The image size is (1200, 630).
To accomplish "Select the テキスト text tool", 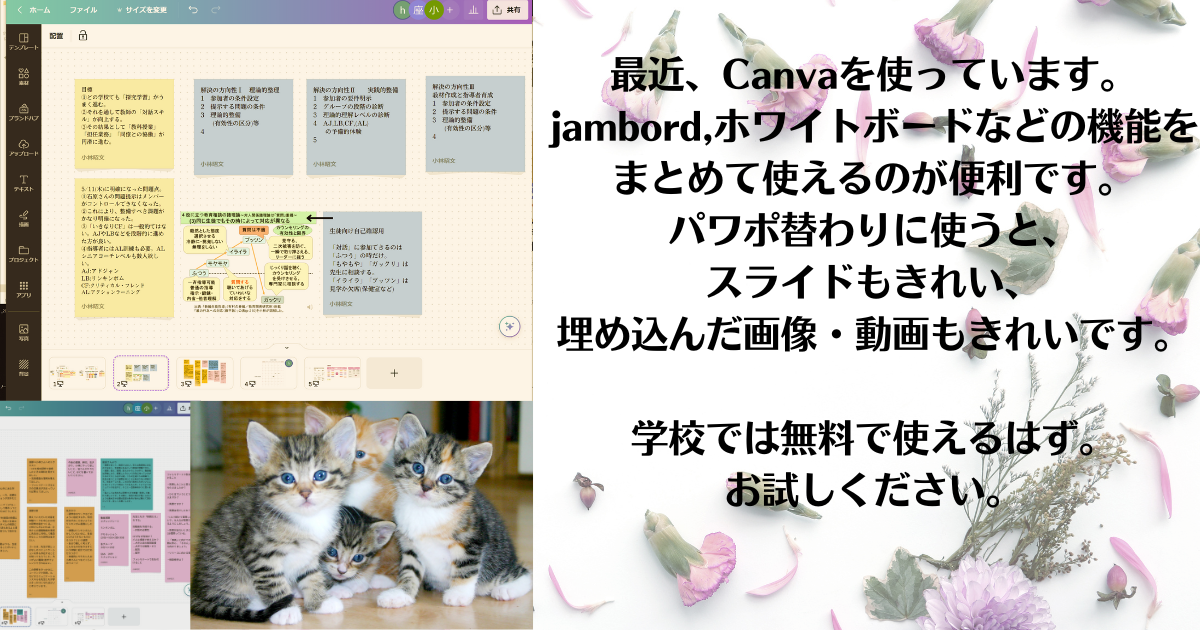I will (x=23, y=182).
